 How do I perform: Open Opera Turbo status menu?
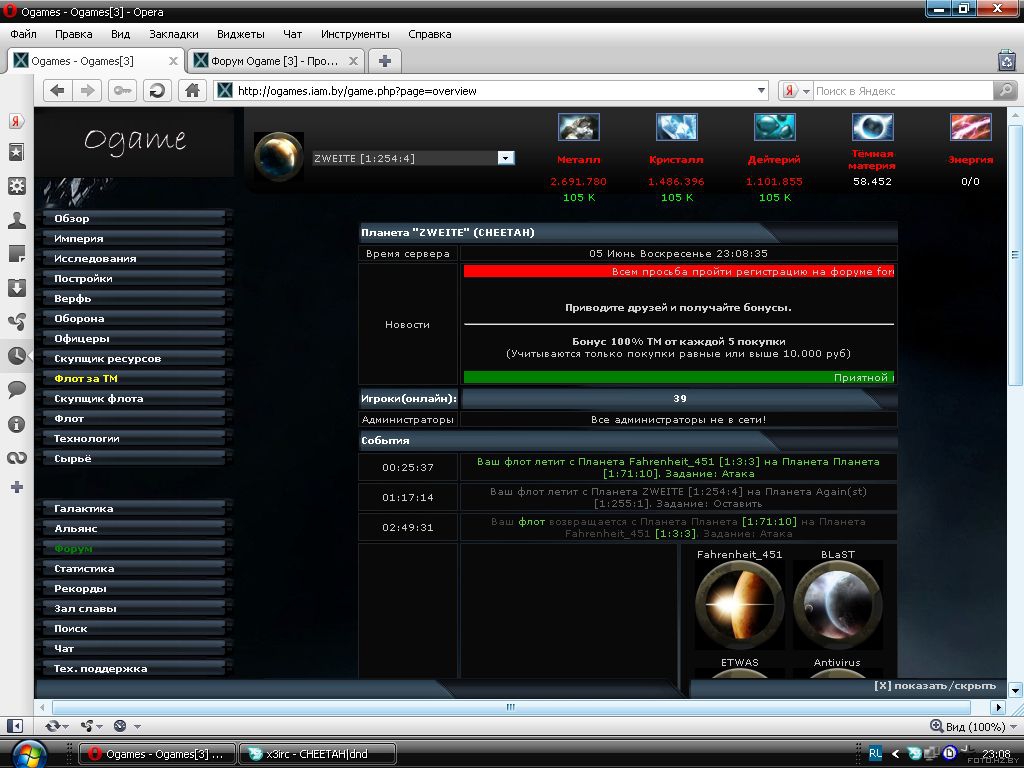point(127,726)
